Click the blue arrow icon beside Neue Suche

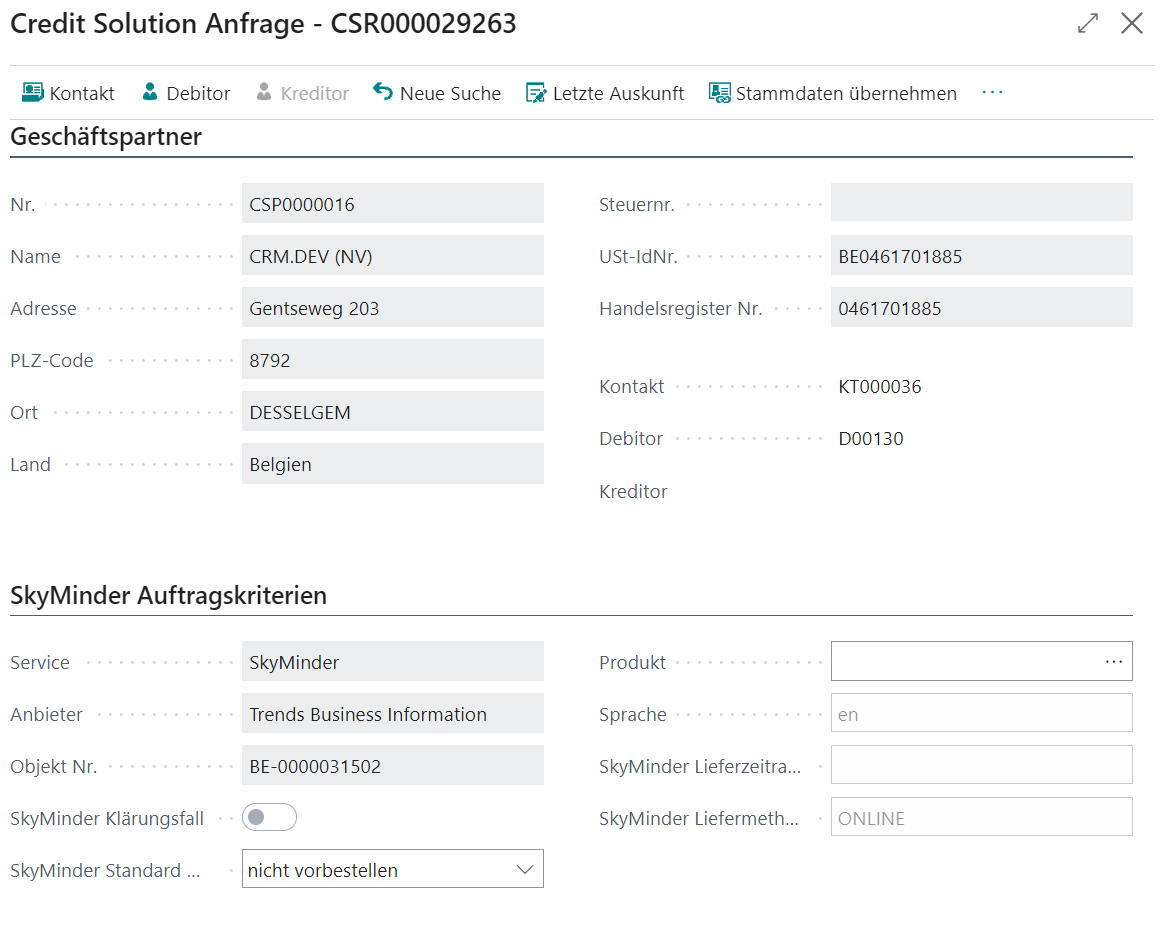[381, 92]
